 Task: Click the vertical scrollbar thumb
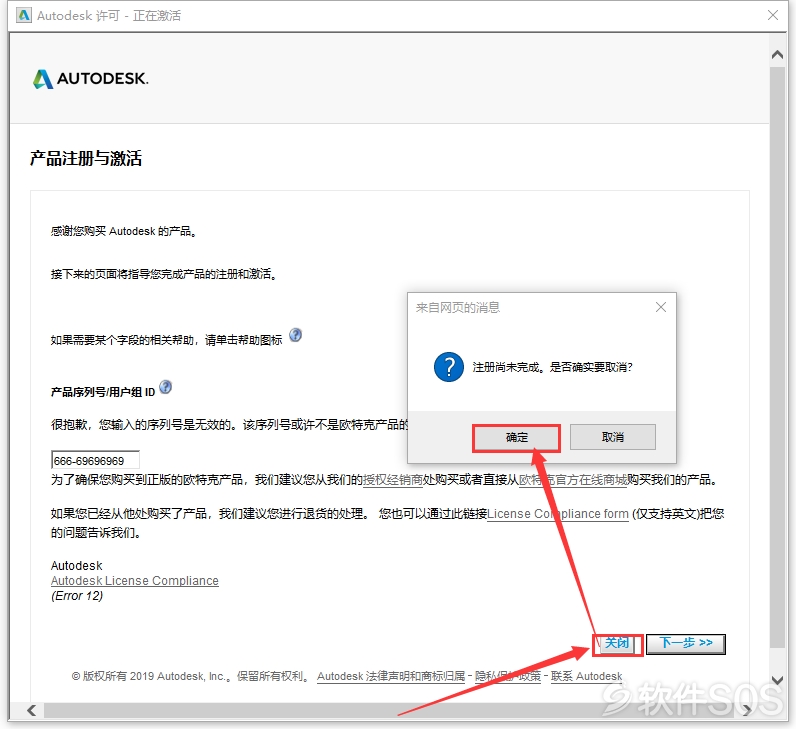(777, 356)
